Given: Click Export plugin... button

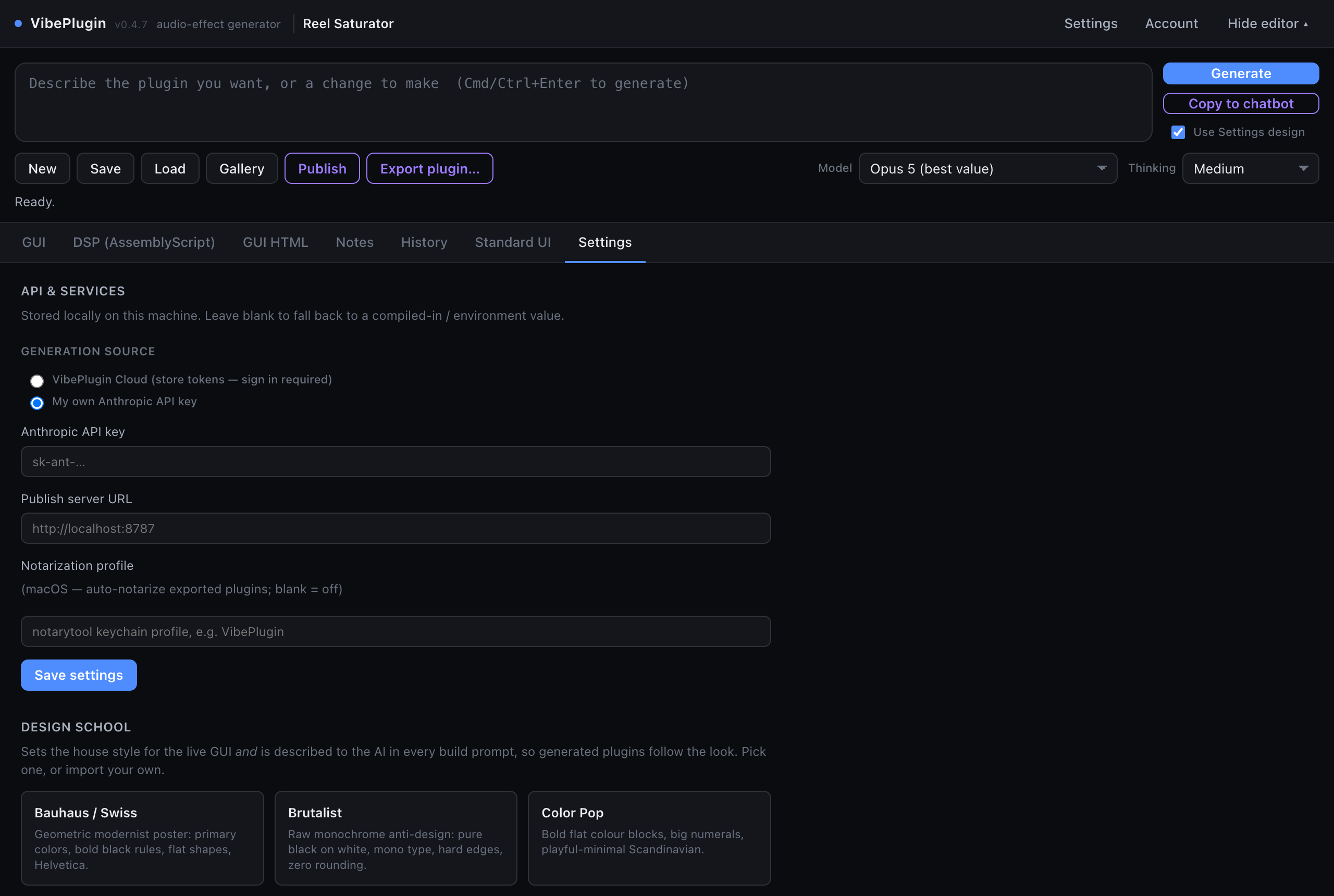Looking at the screenshot, I should tap(430, 169).
